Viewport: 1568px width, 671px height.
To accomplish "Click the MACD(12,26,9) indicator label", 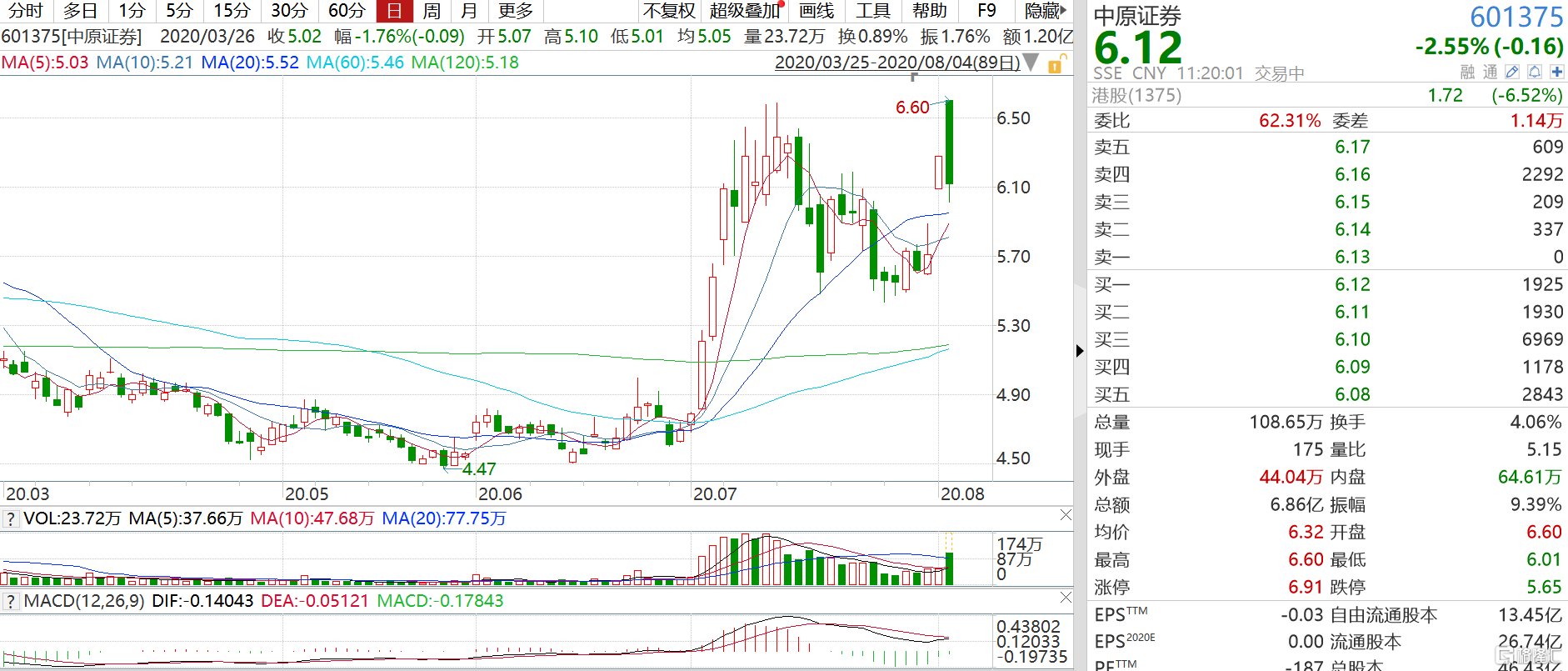I will (x=84, y=601).
